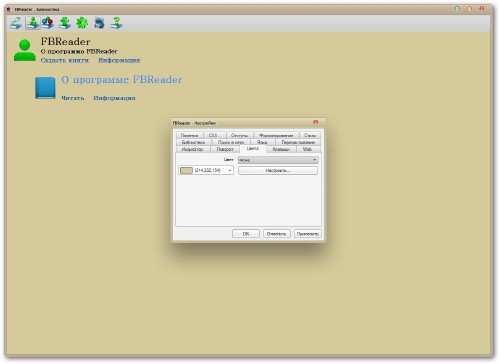Click the Читать link for the book
Viewport: 500px width, 364px height.
click(x=73, y=98)
